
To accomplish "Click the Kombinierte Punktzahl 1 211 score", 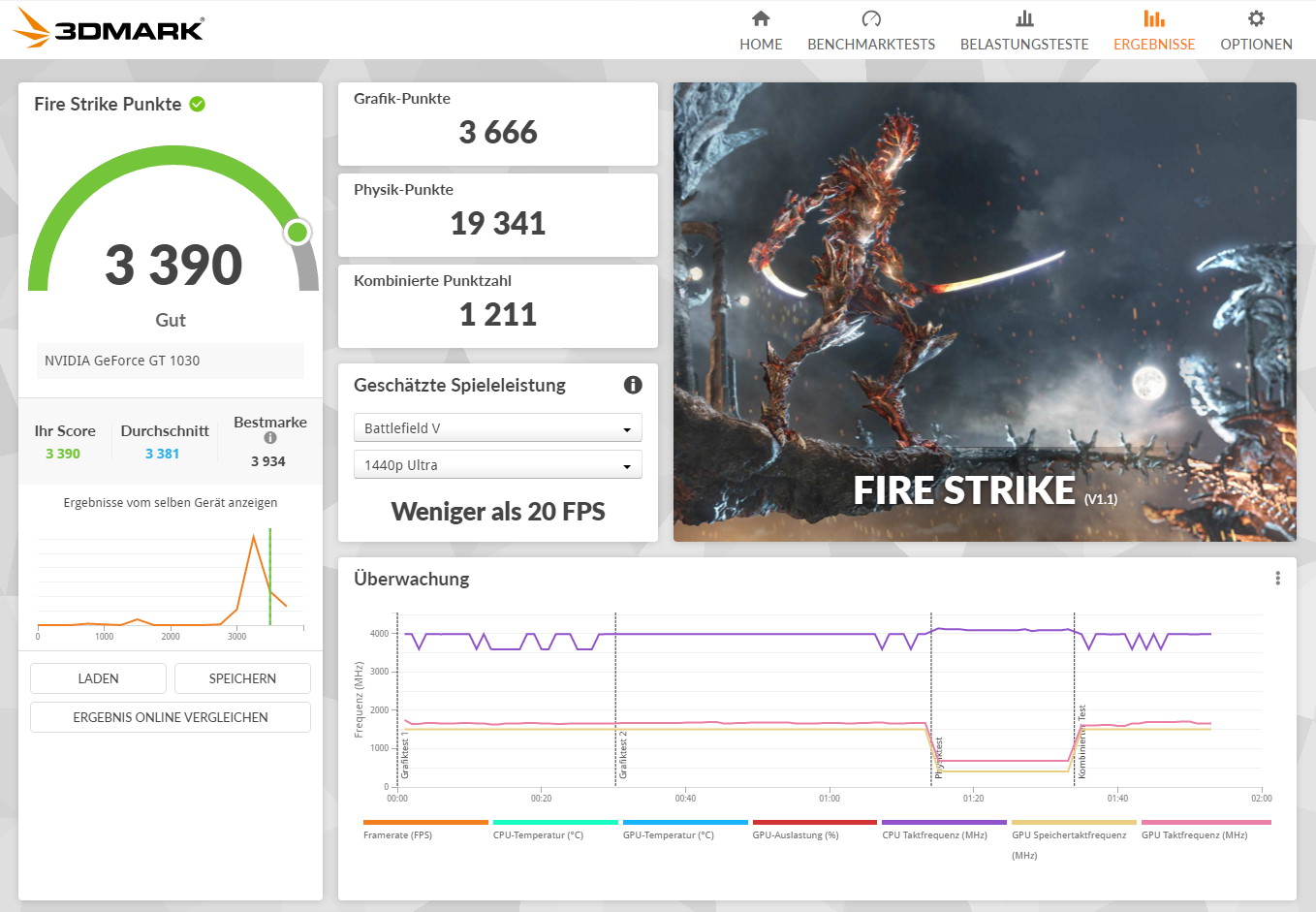I will point(498,315).
